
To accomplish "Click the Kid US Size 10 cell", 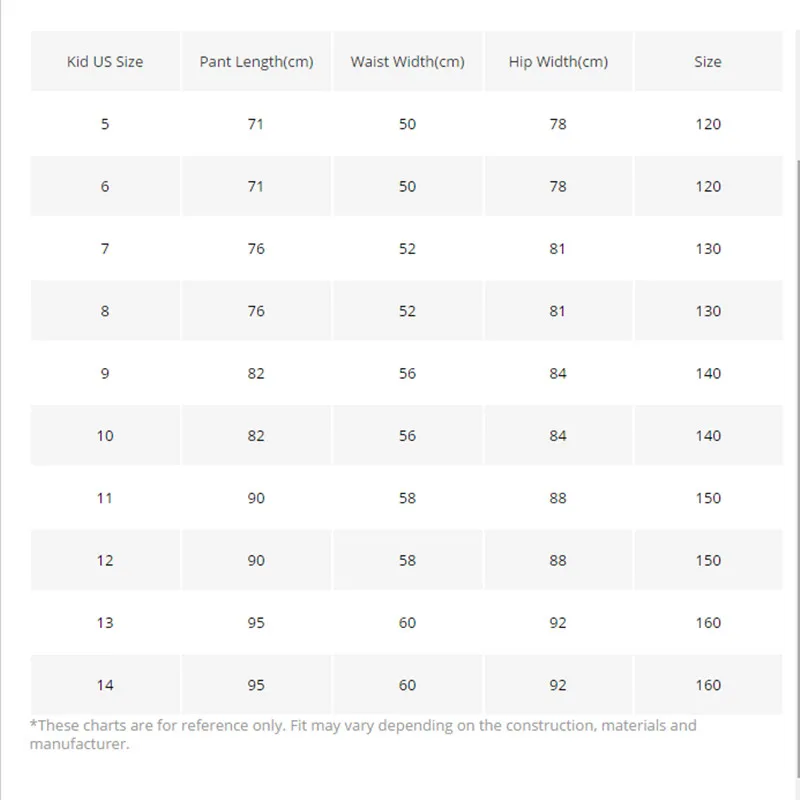I will coord(105,436).
